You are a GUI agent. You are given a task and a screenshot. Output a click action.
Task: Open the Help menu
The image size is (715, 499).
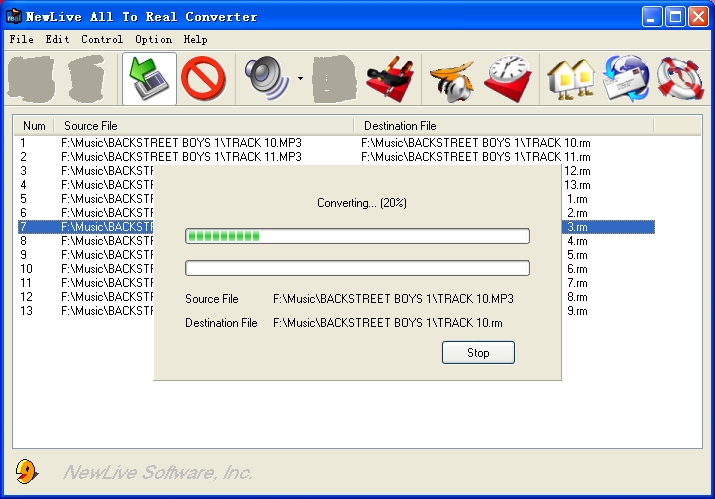coord(196,39)
